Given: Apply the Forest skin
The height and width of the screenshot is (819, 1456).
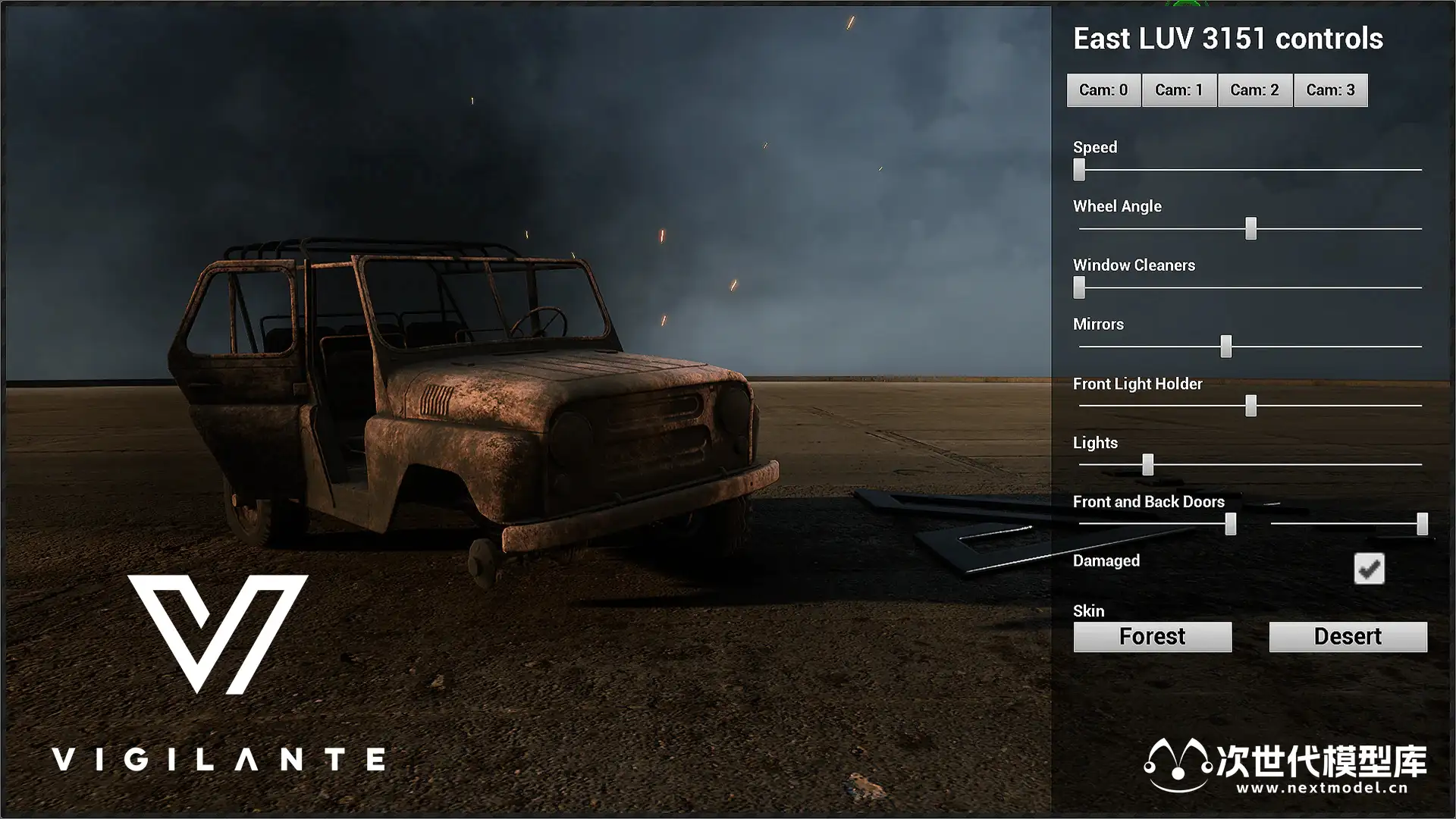Looking at the screenshot, I should (x=1152, y=637).
